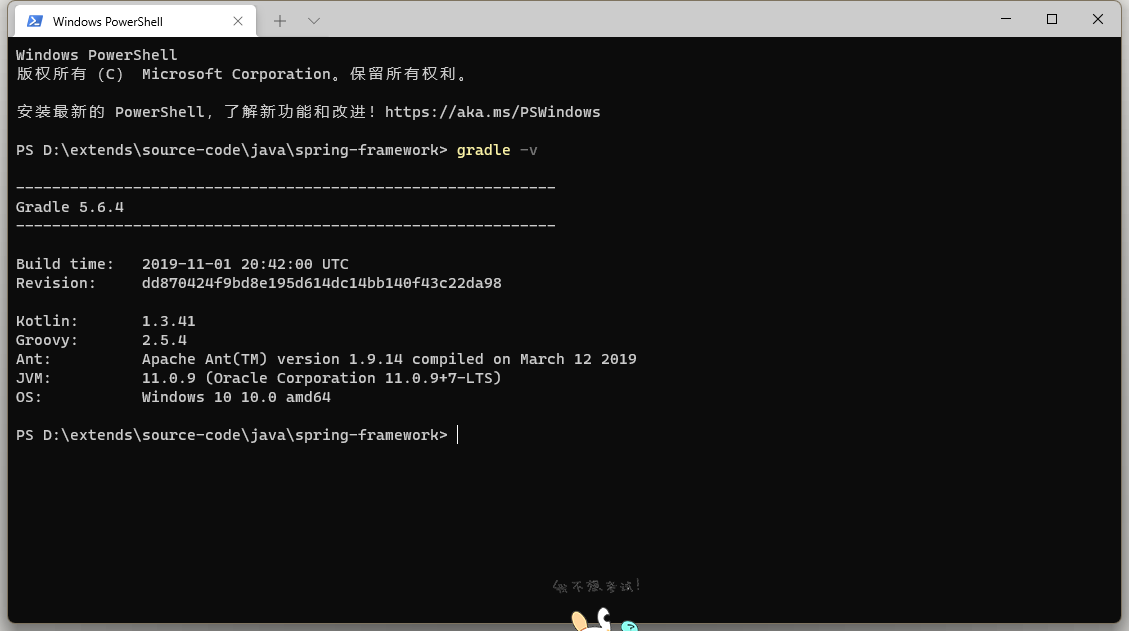Screen dimensions: 1129x631
Task: Maximize the terminal window
Action: [x=1052, y=19]
